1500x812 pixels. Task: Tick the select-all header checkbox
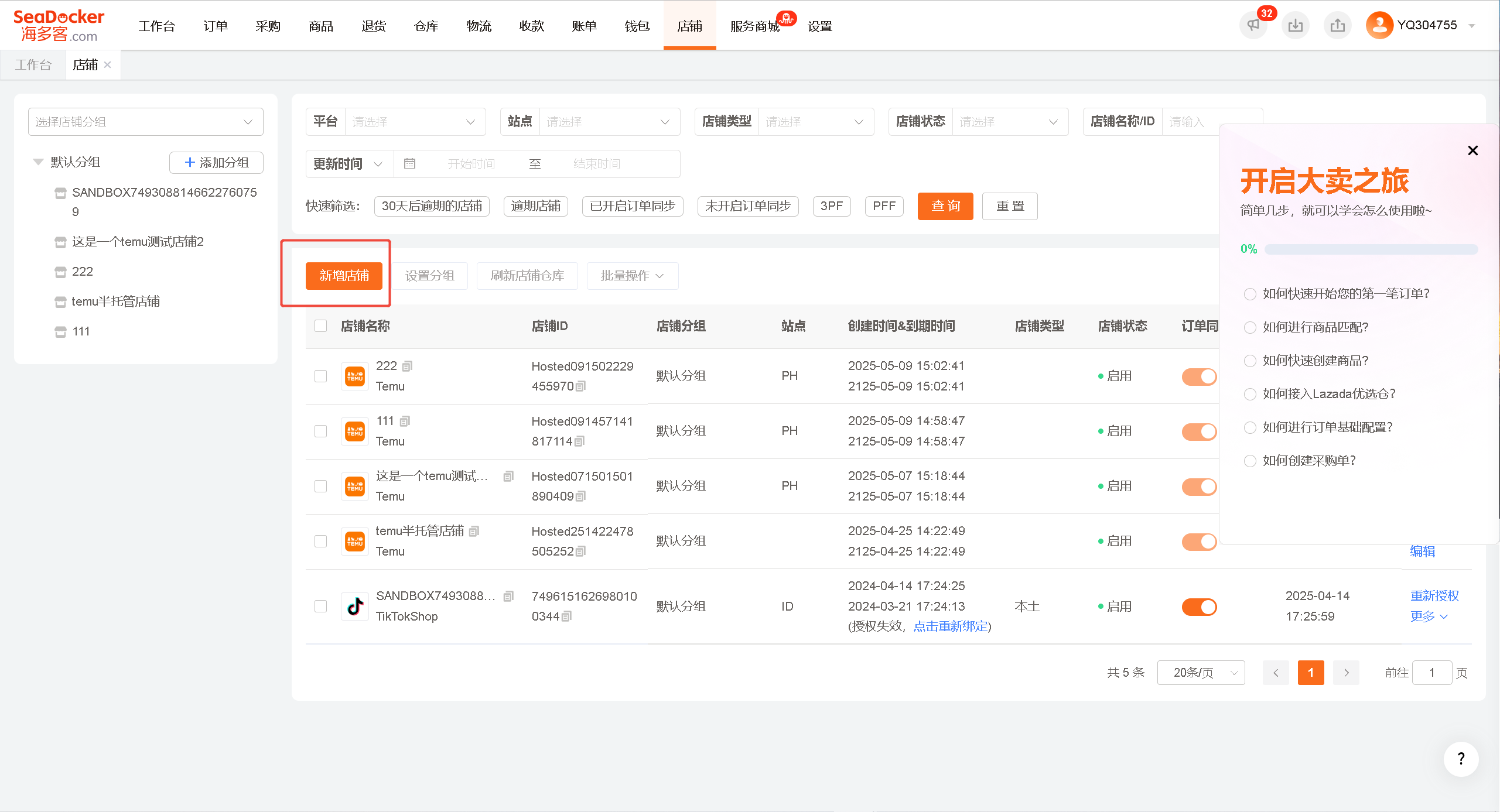[x=320, y=326]
